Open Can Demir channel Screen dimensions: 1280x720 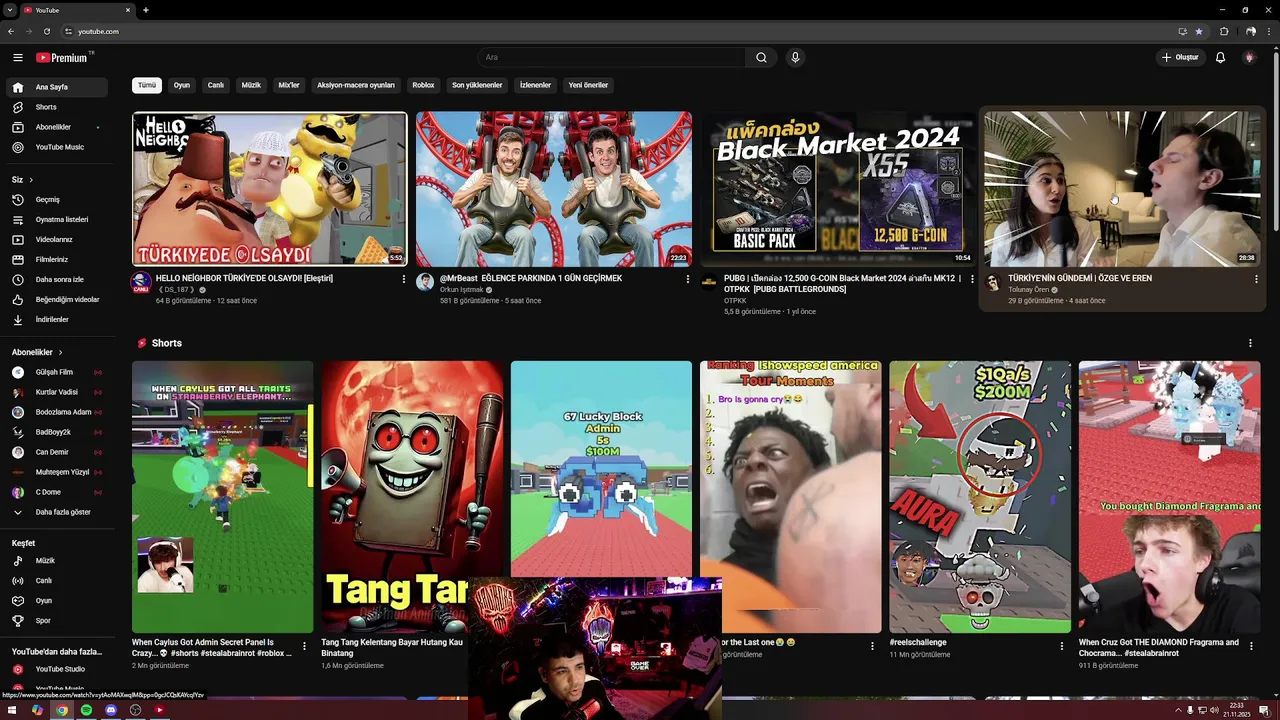56,452
